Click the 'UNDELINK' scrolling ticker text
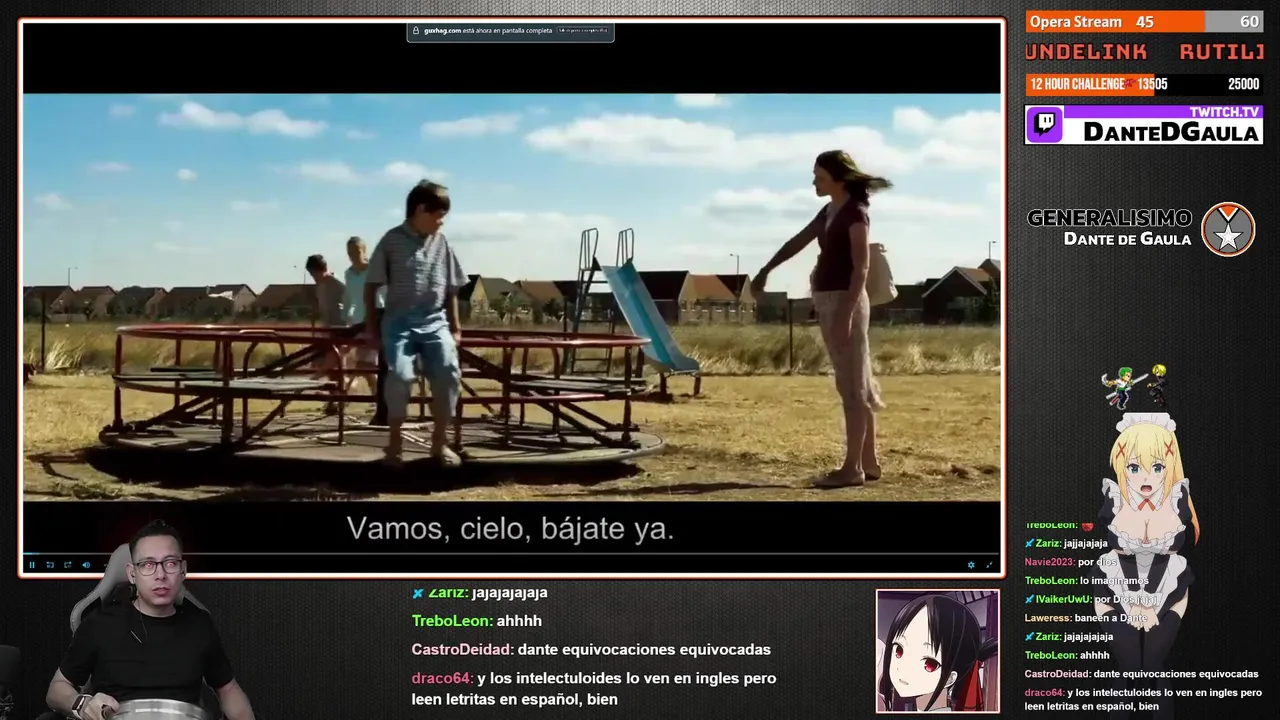The height and width of the screenshot is (720, 1280). click(x=1086, y=52)
